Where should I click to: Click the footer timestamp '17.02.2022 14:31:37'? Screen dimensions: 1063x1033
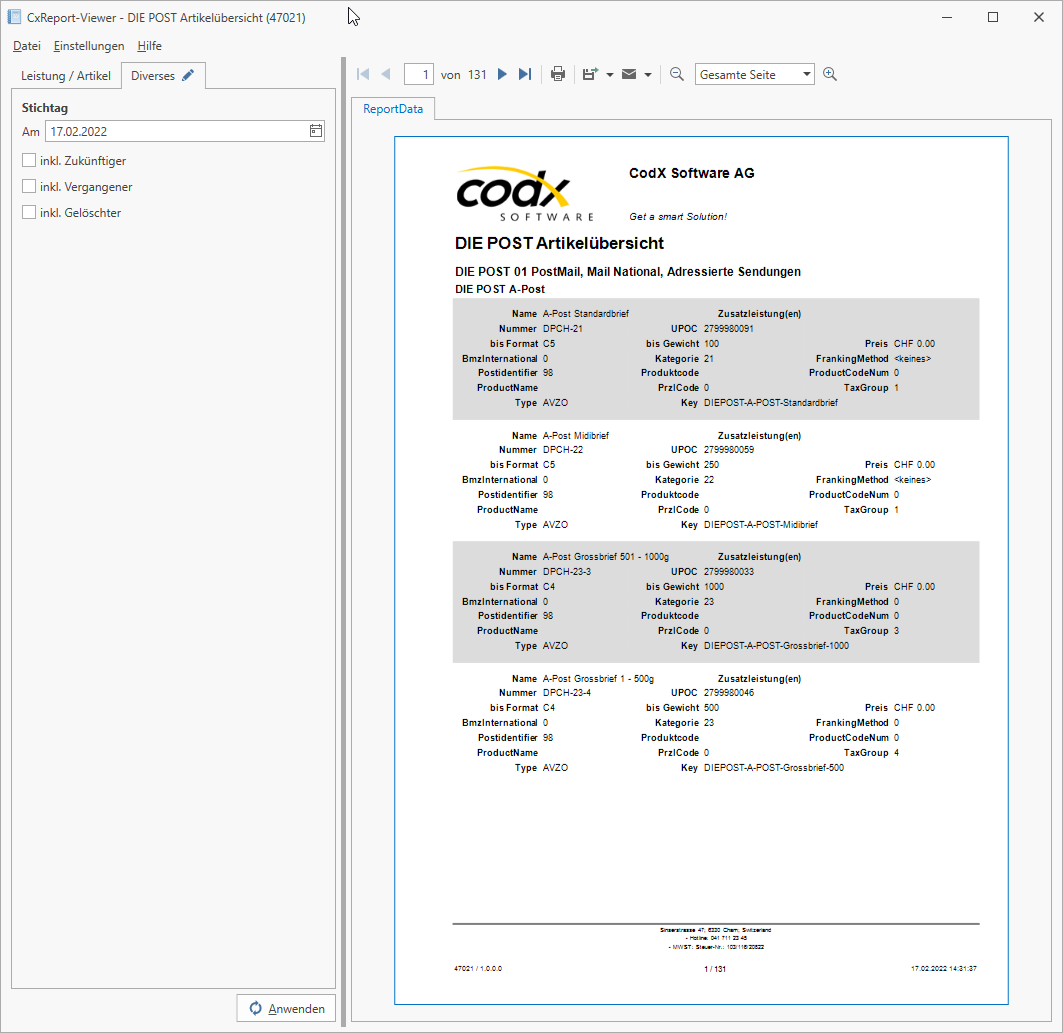(x=944, y=969)
